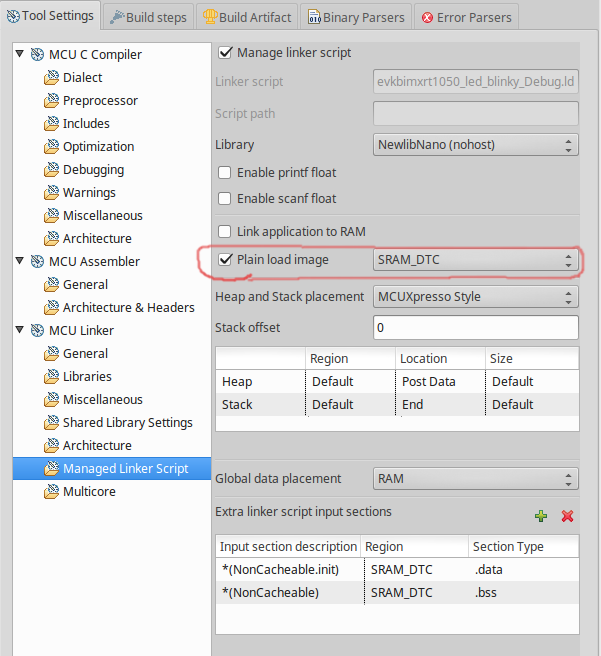Click the Binary Parsers tab icon

[x=314, y=17]
